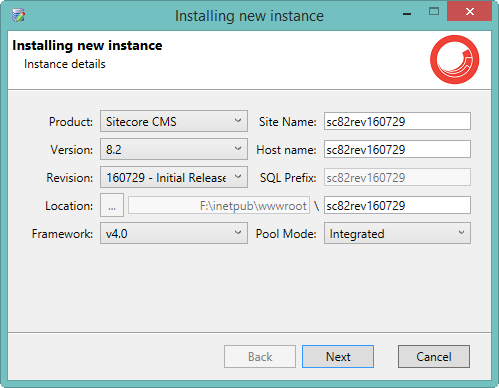Click the Framework: label
The image size is (499, 388).
pos(62,234)
